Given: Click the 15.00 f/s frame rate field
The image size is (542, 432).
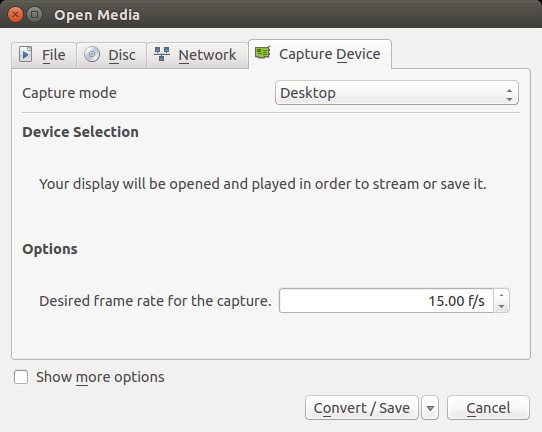Looking at the screenshot, I should point(386,301).
